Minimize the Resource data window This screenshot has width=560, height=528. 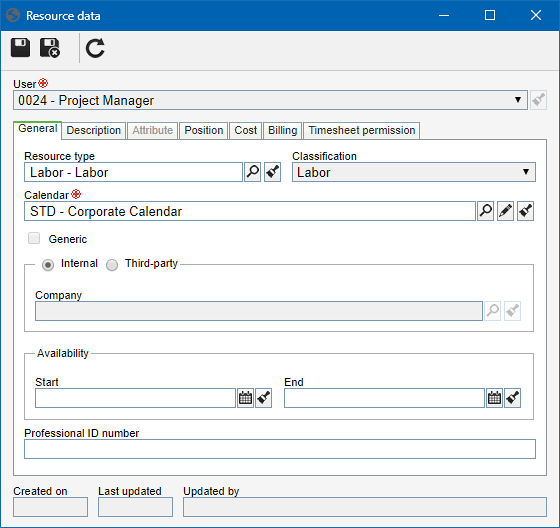[444, 15]
